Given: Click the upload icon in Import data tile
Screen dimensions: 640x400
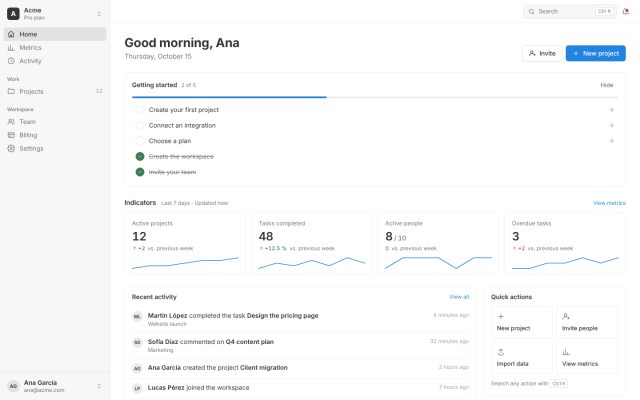Looking at the screenshot, I should pyautogui.click(x=501, y=352).
